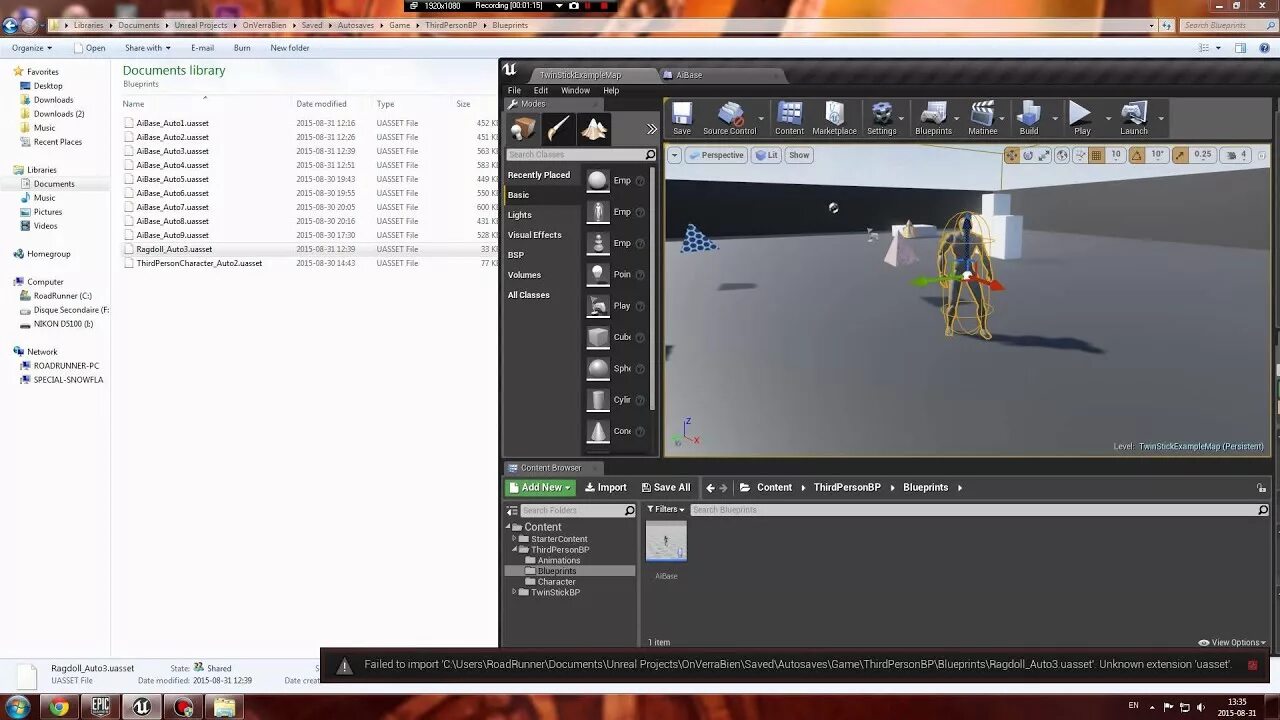Open grid snap value 10 dropdown
This screenshot has height=720, width=1280.
[1116, 155]
